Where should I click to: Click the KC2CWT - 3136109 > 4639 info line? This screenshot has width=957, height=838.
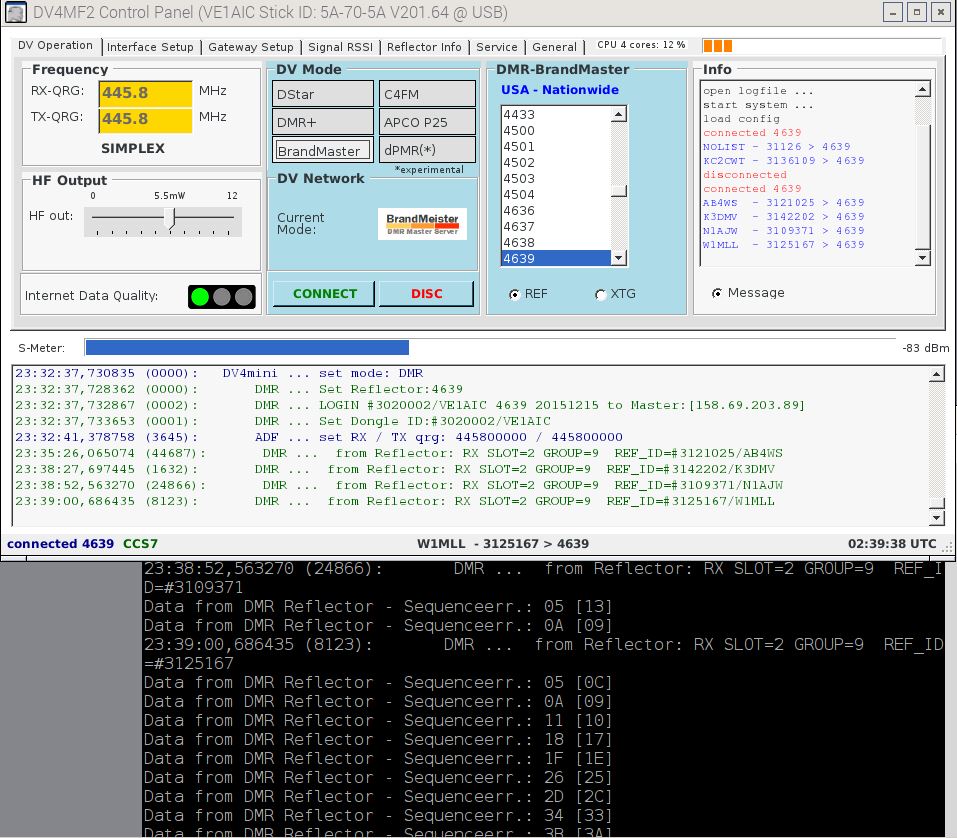(783, 161)
